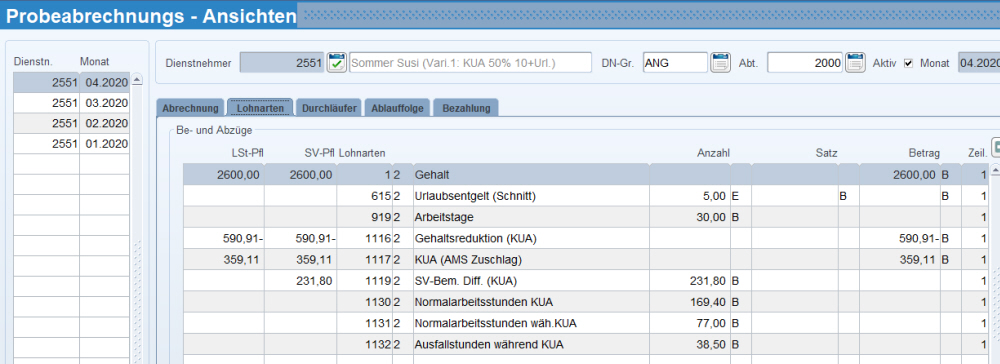
Task: Click the DN-Gr. field containing ANG
Action: pyautogui.click(x=675, y=62)
